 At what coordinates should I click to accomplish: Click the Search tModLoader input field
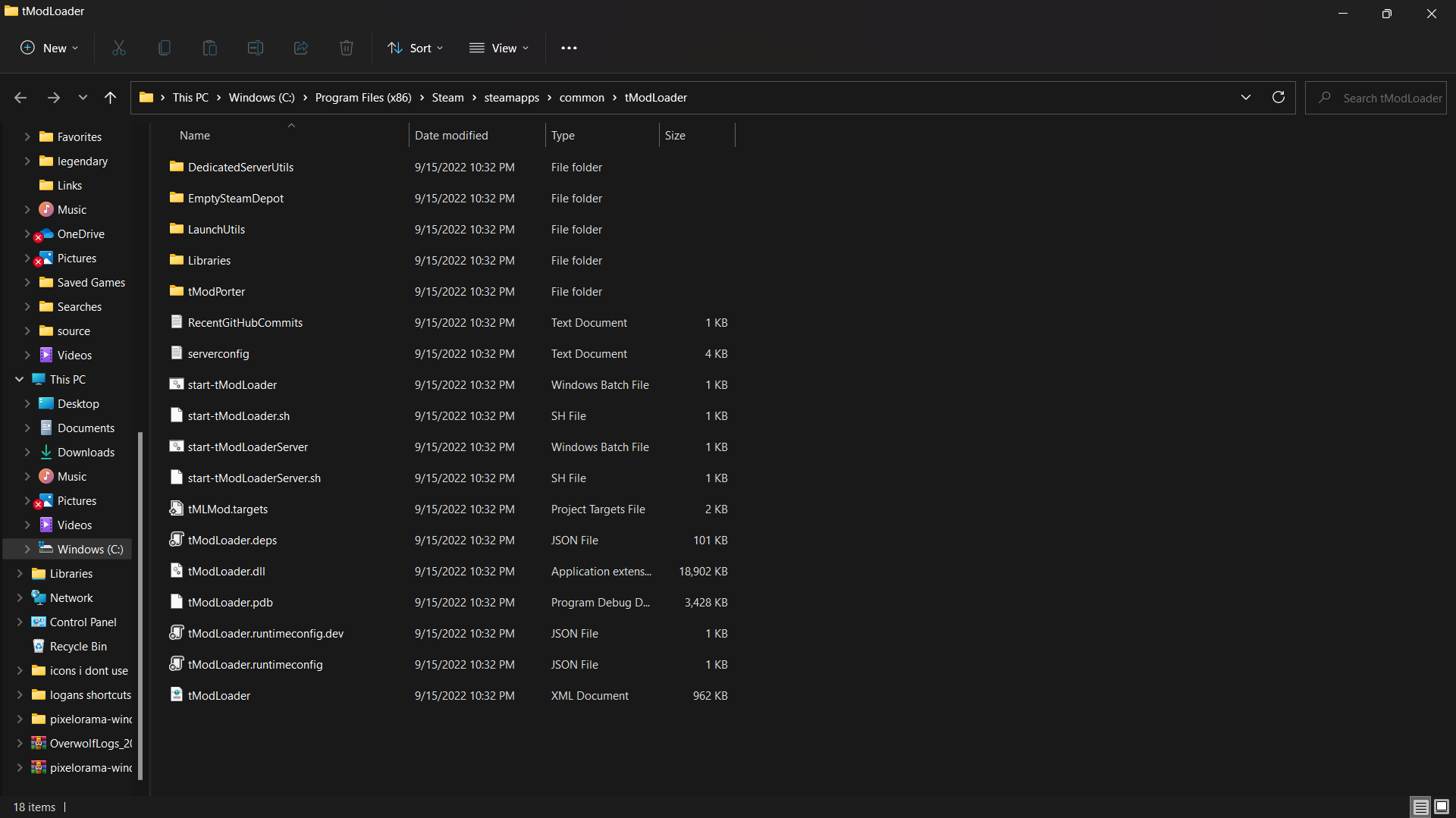[x=1376, y=98]
